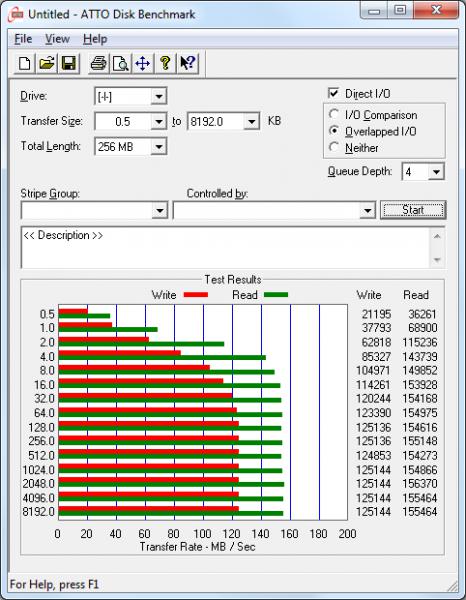
Task: Expand the Total Length dropdown
Action: (158, 147)
